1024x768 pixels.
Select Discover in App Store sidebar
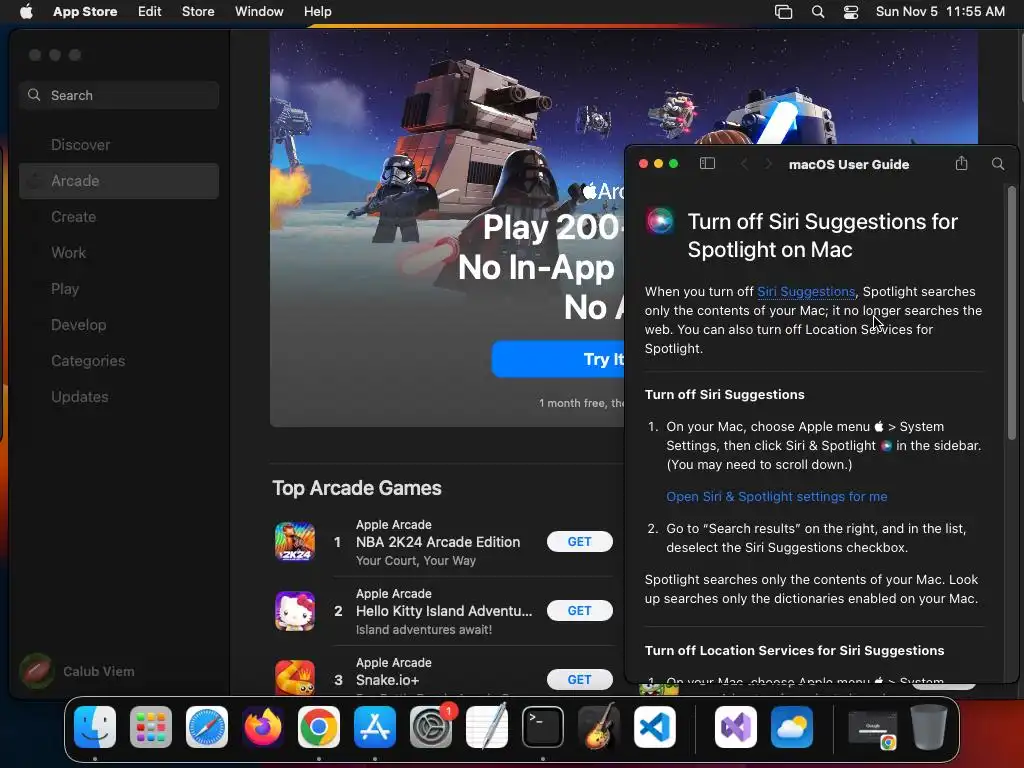(119, 145)
